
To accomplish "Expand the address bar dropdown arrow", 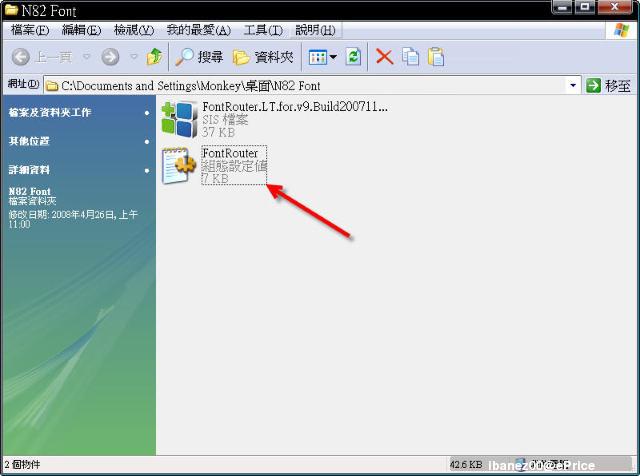I will (573, 86).
